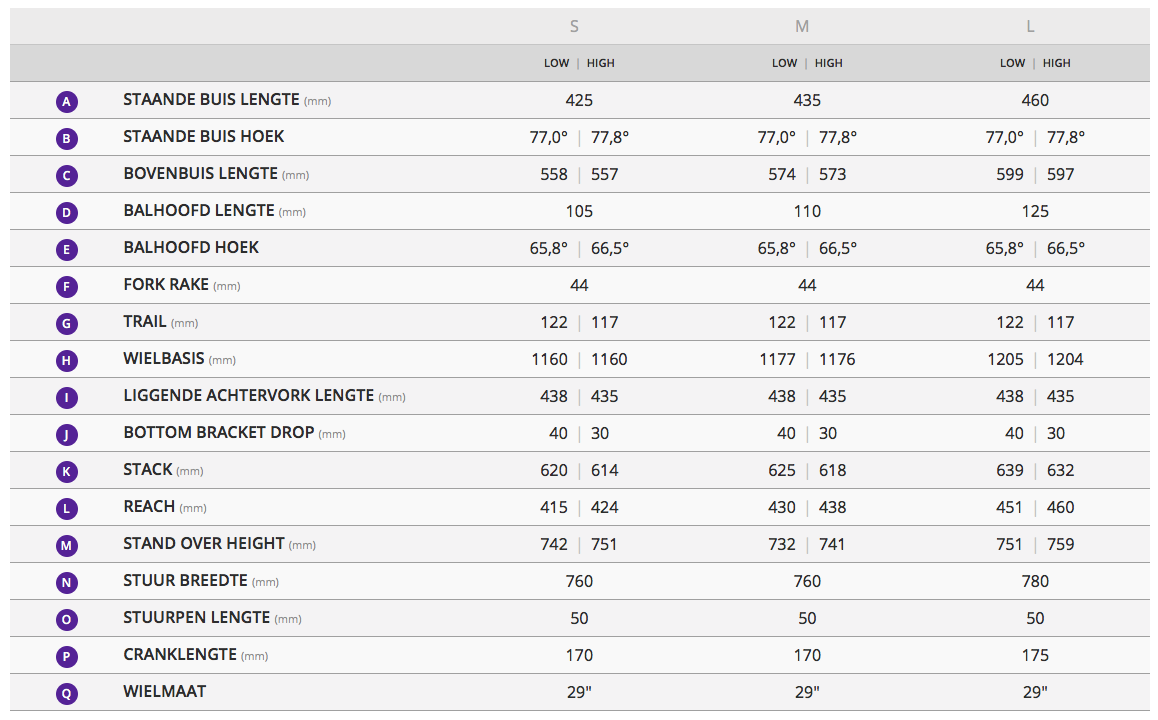Click the Staande Buis Lengte label
This screenshot has height=720, width=1158.
click(x=211, y=100)
